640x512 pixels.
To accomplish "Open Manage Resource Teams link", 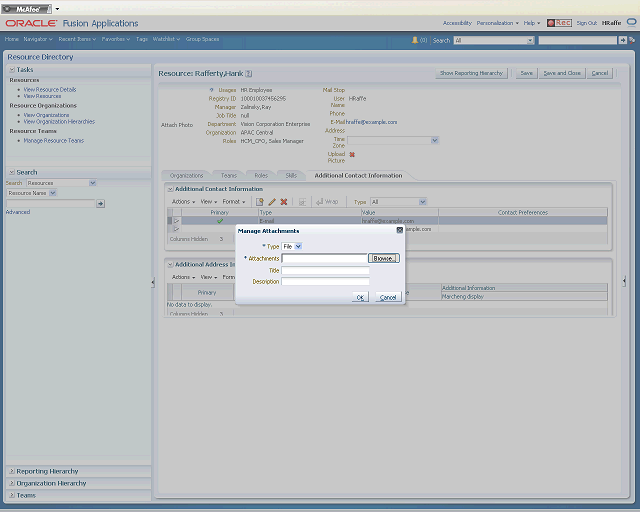I will coord(53,140).
